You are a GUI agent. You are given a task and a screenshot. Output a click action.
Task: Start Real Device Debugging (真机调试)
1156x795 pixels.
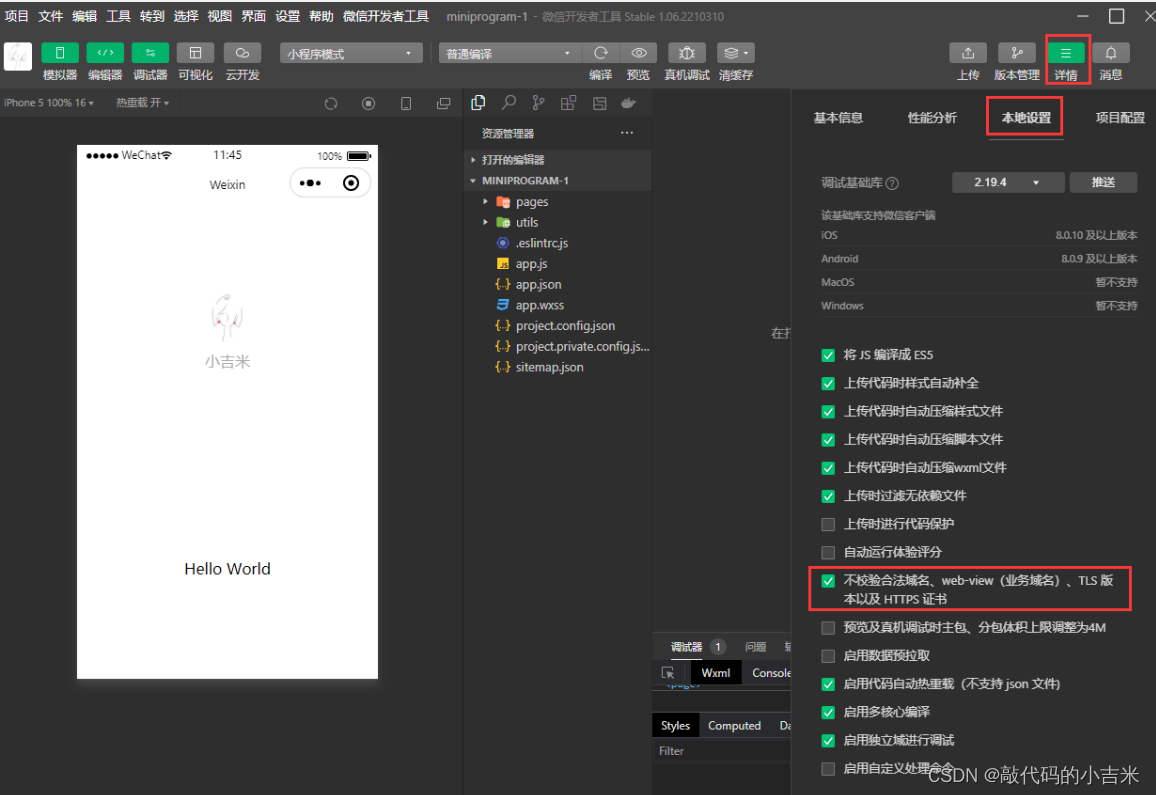(x=686, y=53)
